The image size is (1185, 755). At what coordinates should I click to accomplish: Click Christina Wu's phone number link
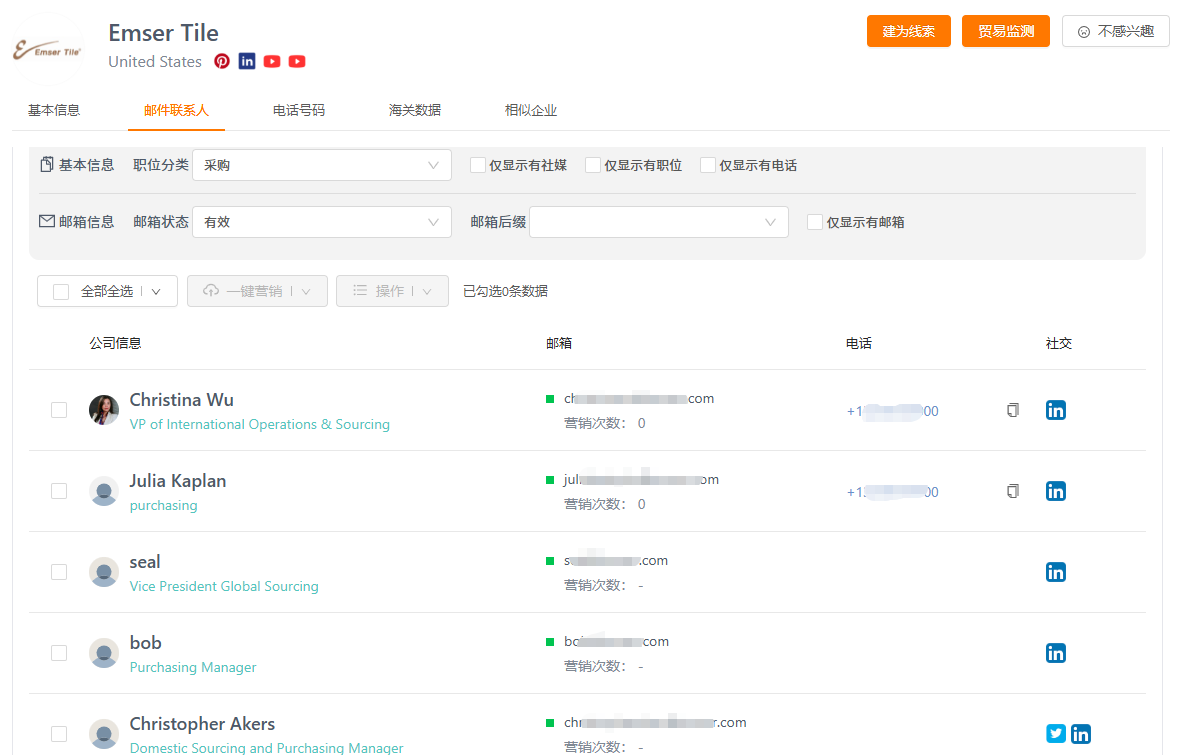coord(893,411)
